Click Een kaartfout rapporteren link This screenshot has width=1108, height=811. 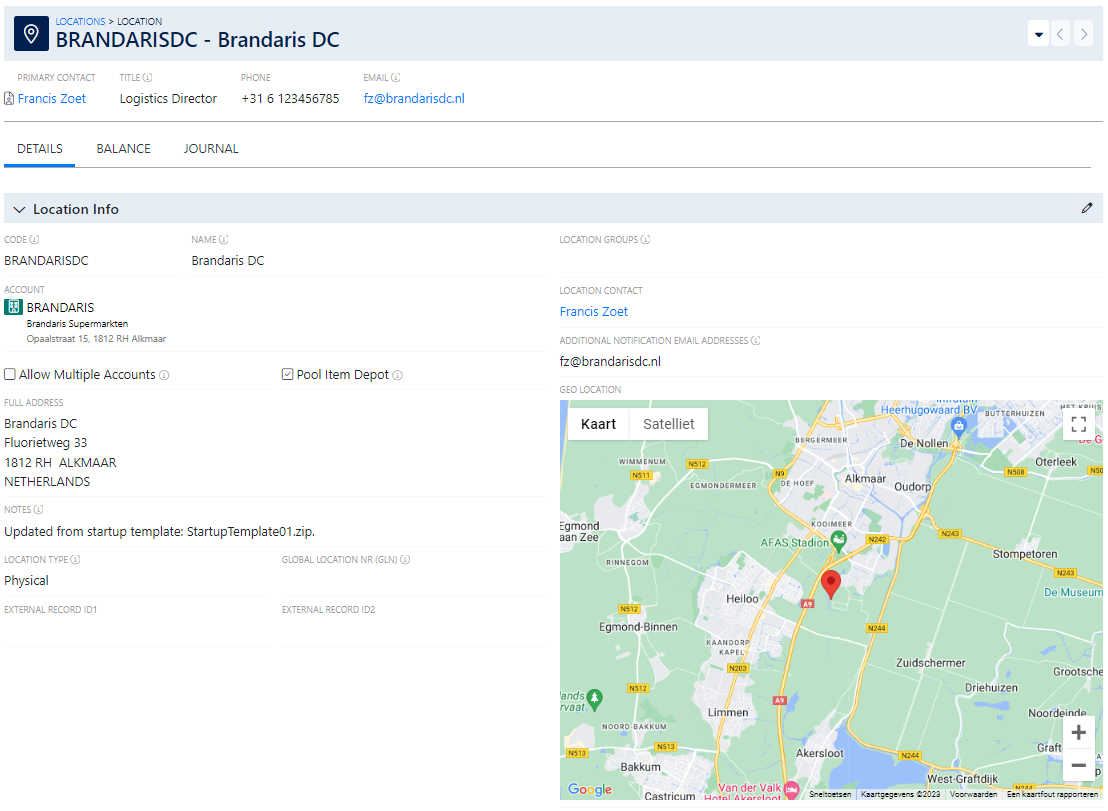(x=1052, y=795)
